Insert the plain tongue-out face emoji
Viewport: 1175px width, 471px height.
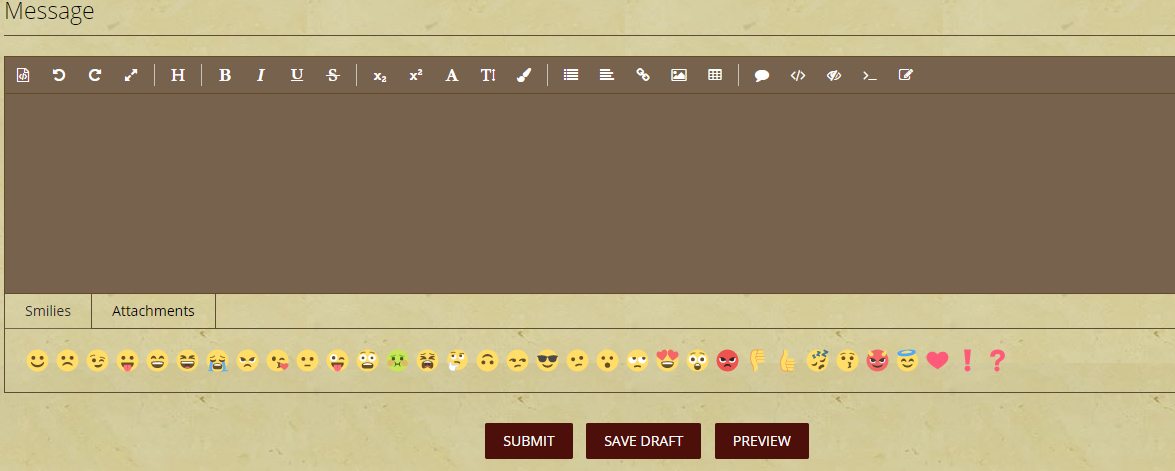pos(127,361)
